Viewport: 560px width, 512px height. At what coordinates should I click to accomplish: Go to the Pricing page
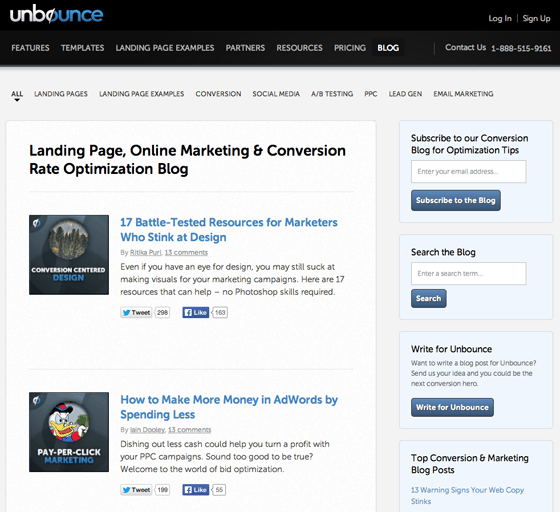350,48
